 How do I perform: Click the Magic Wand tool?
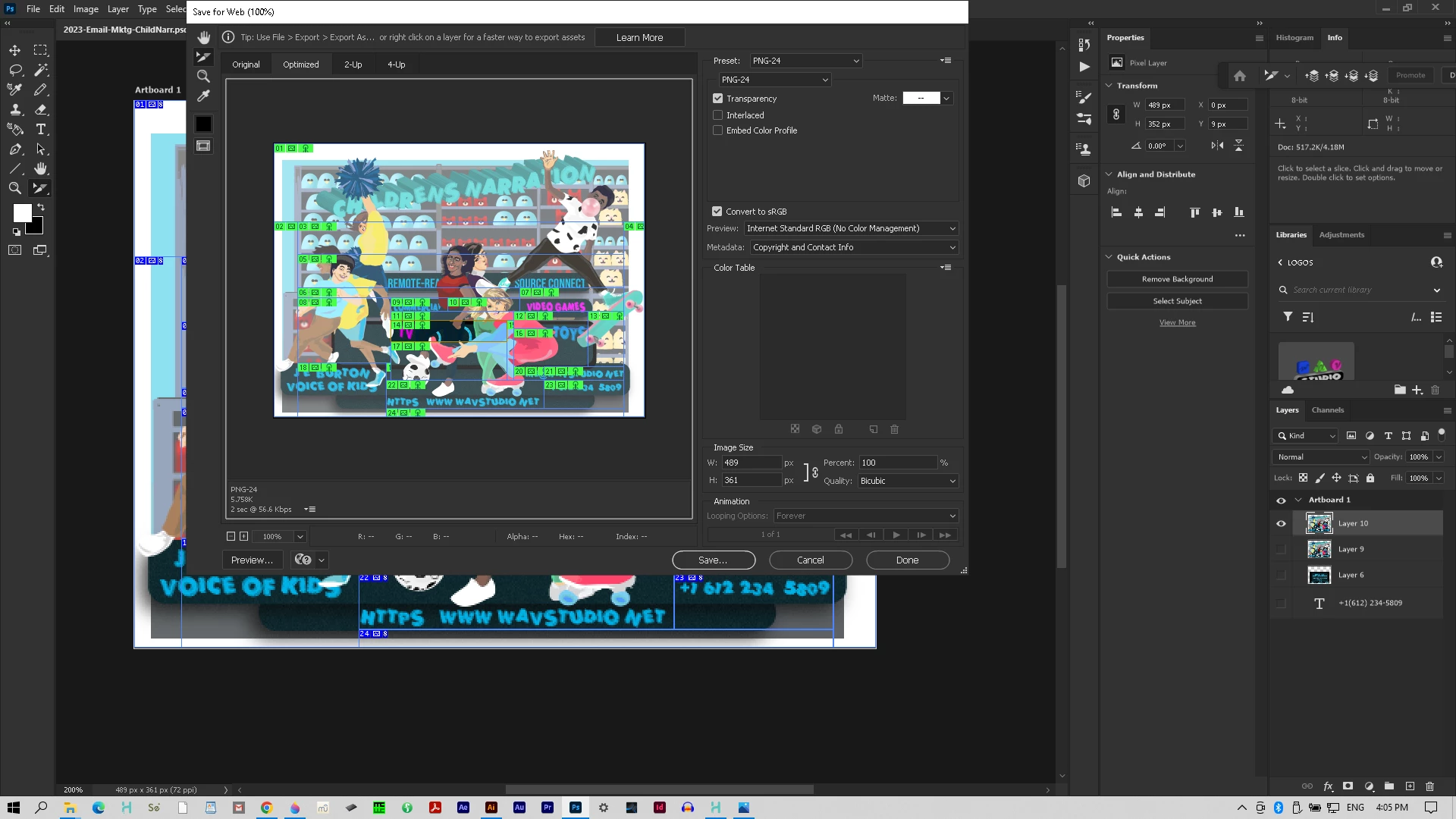tap(41, 70)
